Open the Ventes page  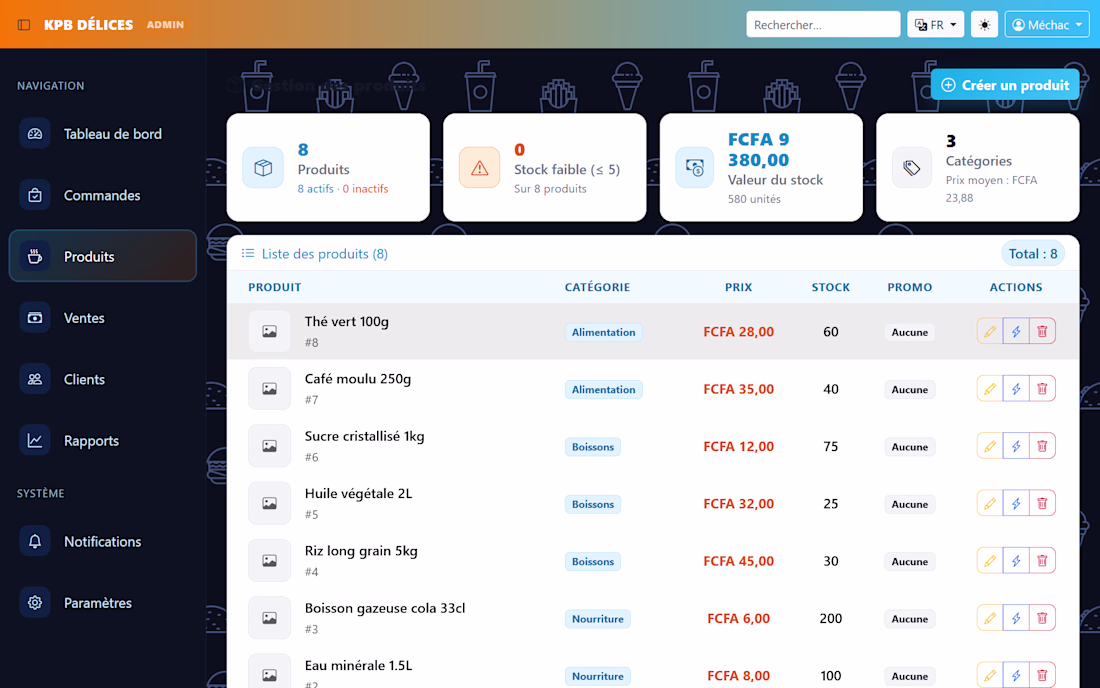click(102, 318)
